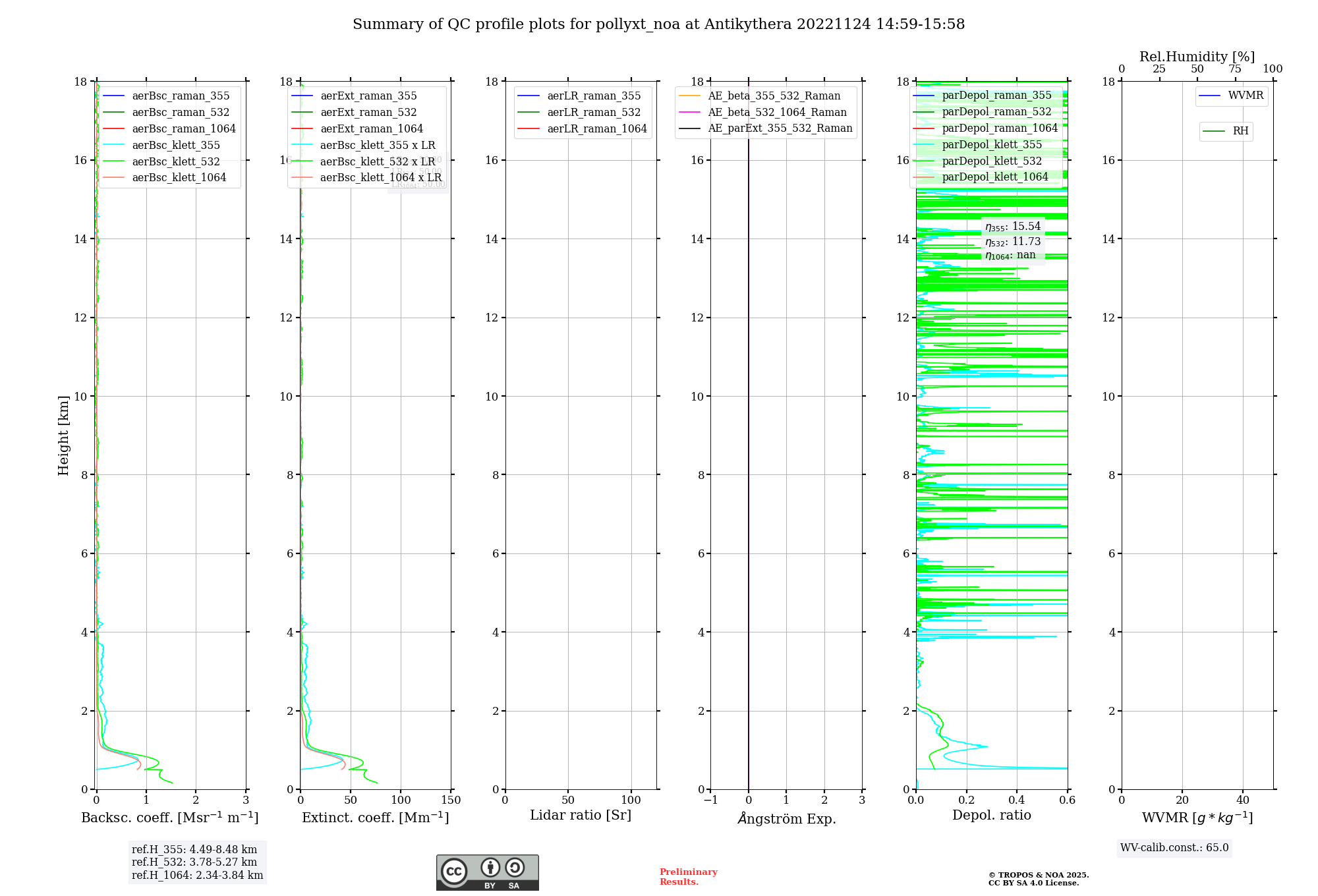Image resolution: width=1318 pixels, height=896 pixels.
Task: Select aerLR_raman_1064 legend entry
Action: point(583,129)
